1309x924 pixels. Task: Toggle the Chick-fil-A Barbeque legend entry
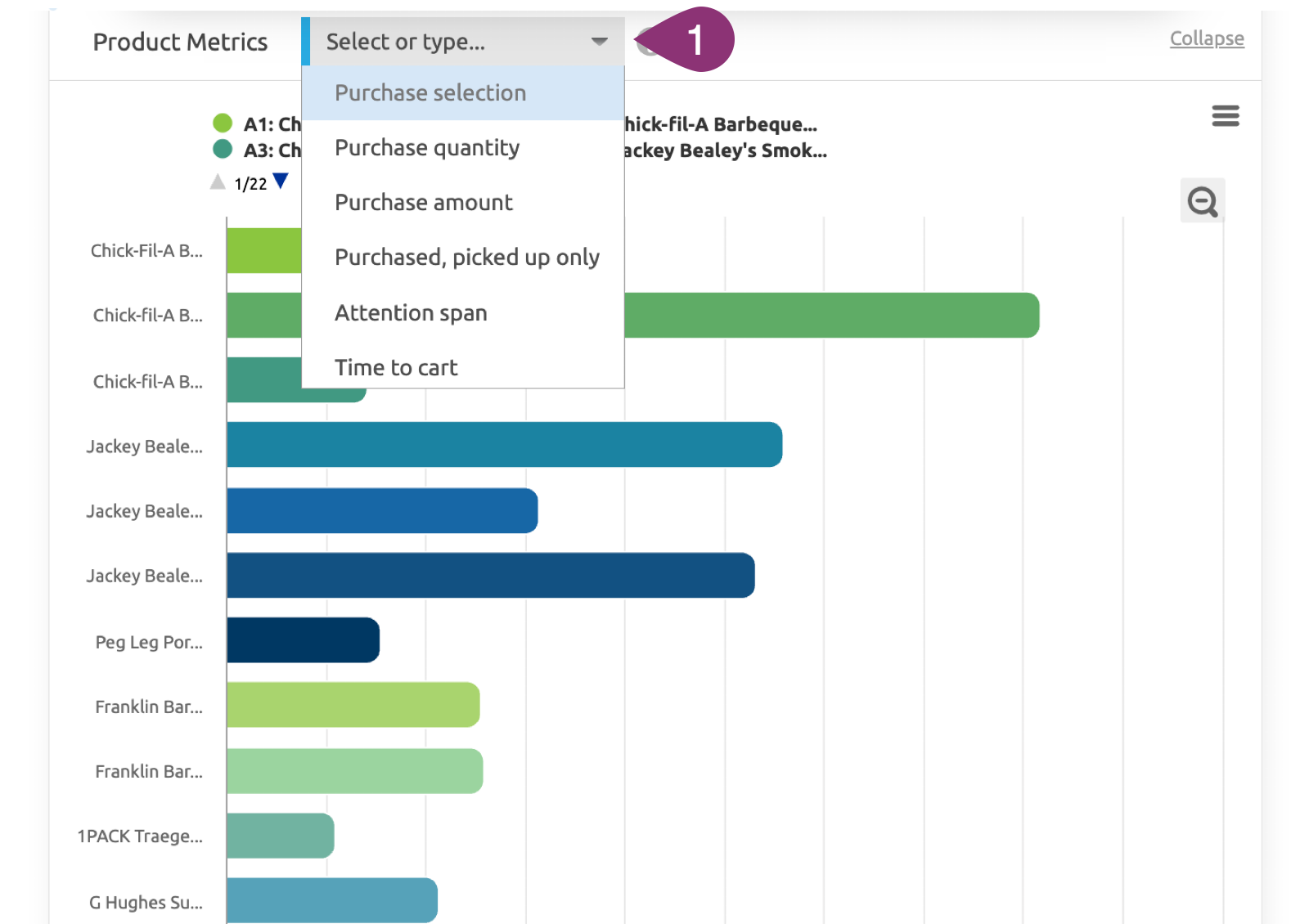click(720, 124)
